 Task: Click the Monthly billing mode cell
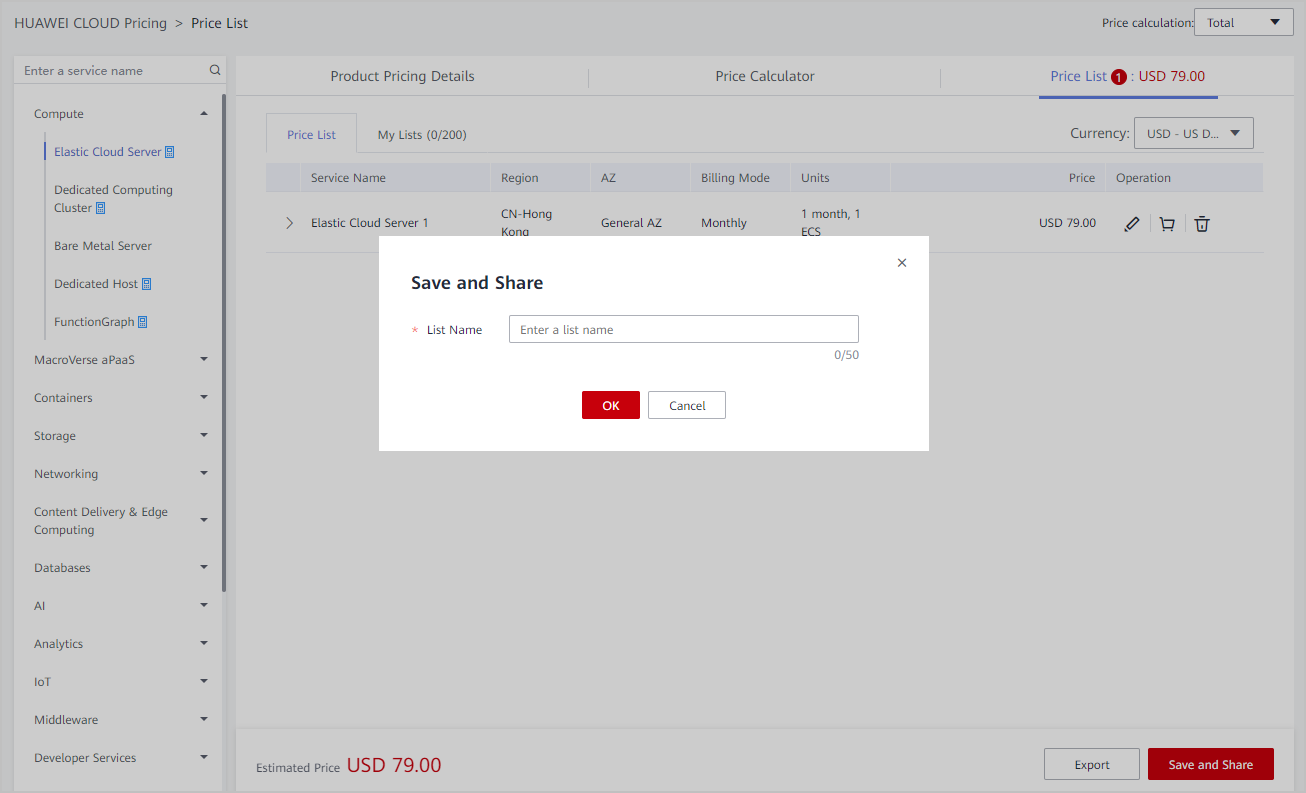click(724, 223)
